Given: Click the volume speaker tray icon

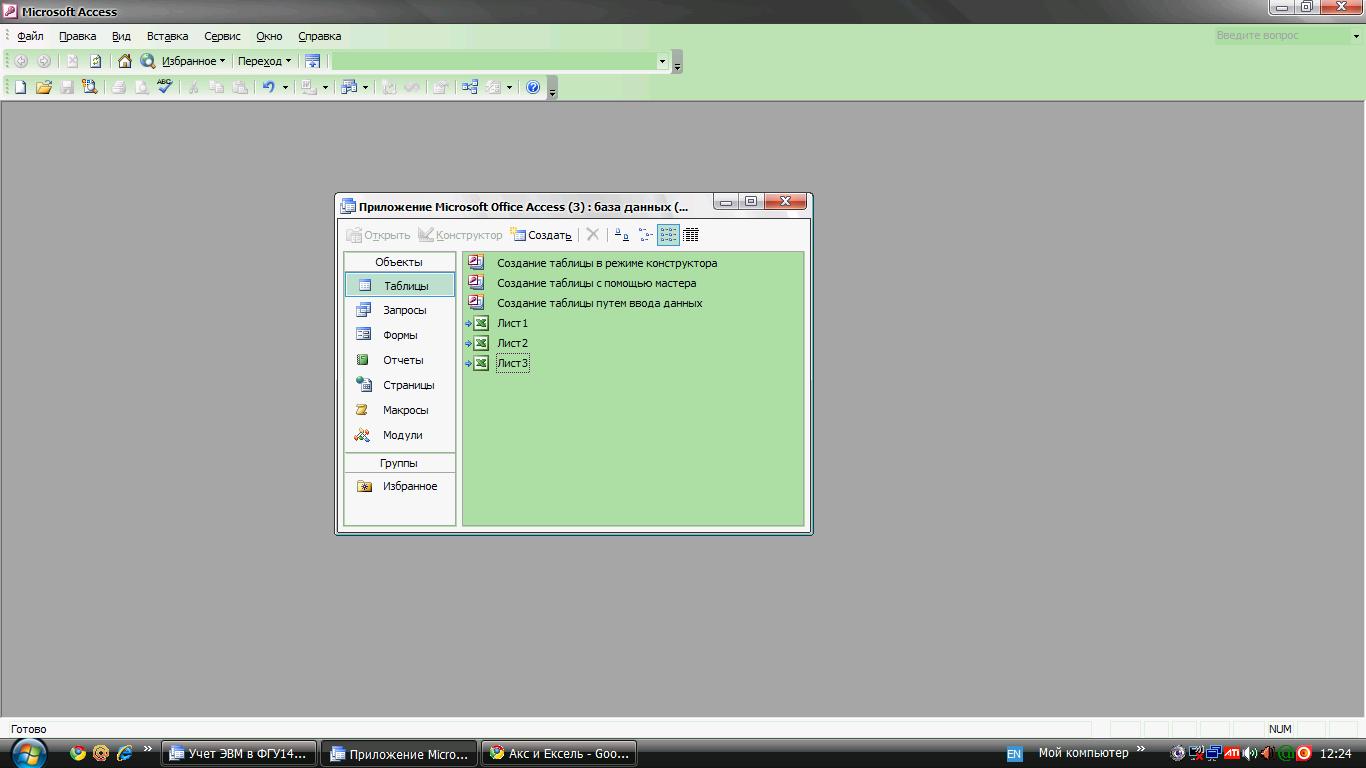Looking at the screenshot, I should tap(1249, 753).
